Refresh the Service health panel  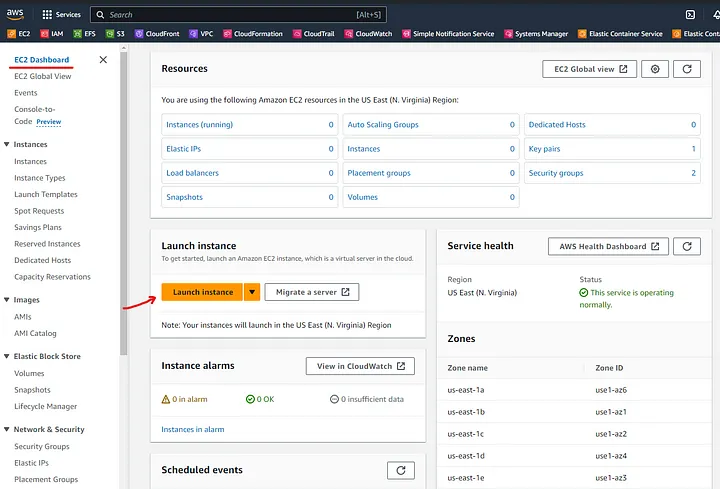687,246
